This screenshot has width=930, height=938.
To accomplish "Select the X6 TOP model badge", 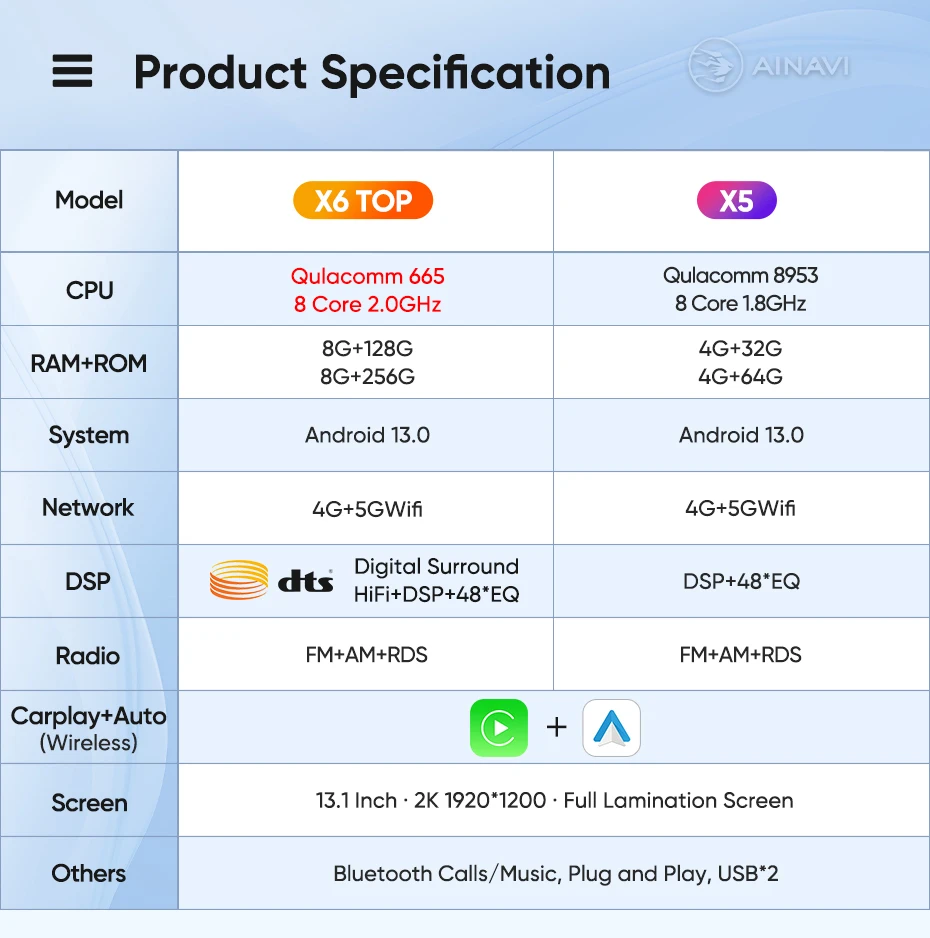I will point(363,200).
